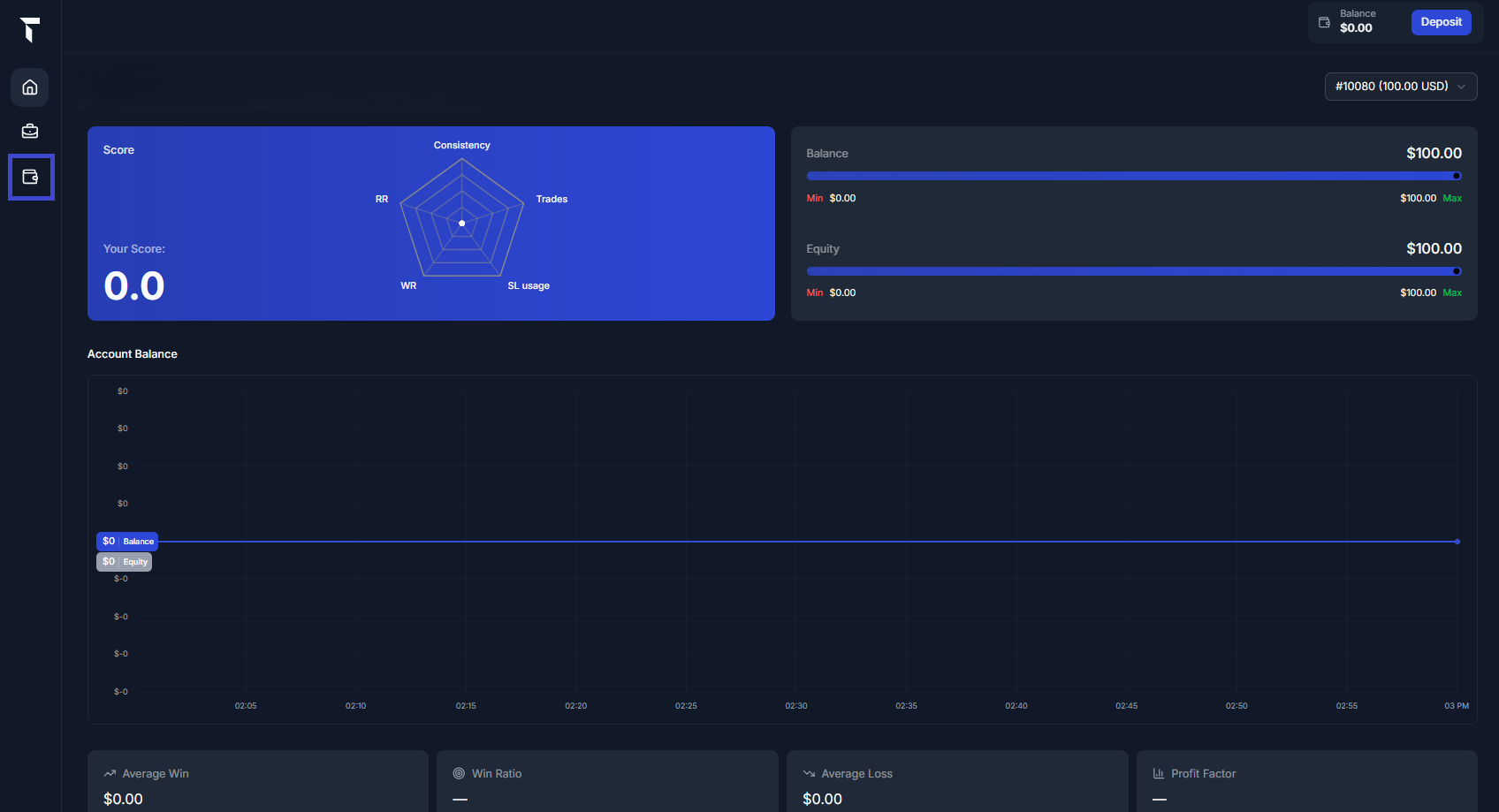Screen dimensions: 1499x812
Task: Click the chart line endpoint near 03 PM
Action: (1457, 542)
